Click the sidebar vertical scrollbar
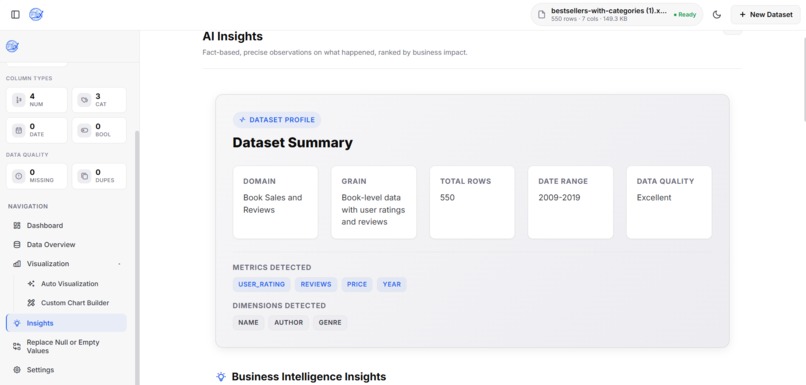This screenshot has height=385, width=806. click(137, 257)
